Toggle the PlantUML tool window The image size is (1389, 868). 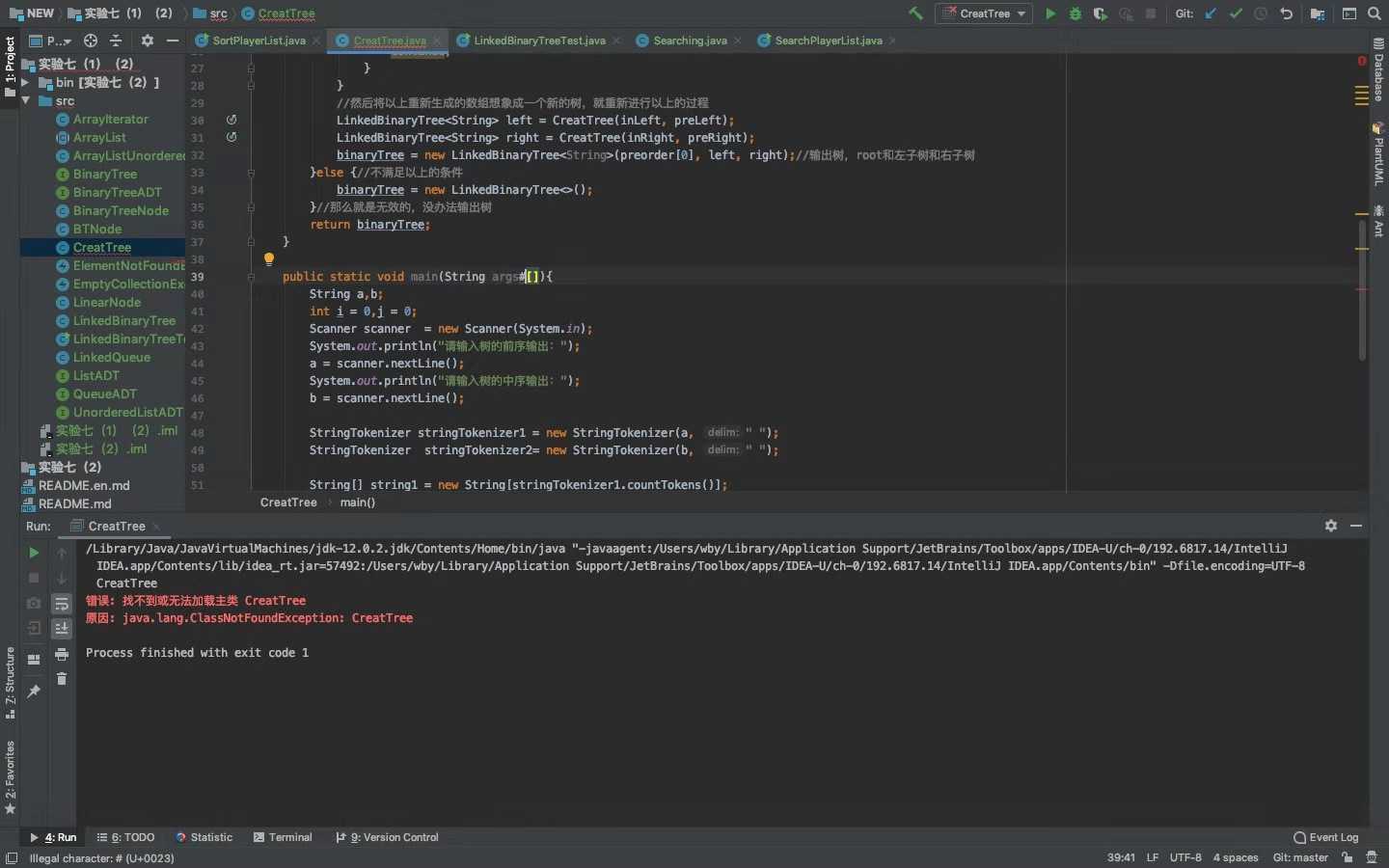1378,154
